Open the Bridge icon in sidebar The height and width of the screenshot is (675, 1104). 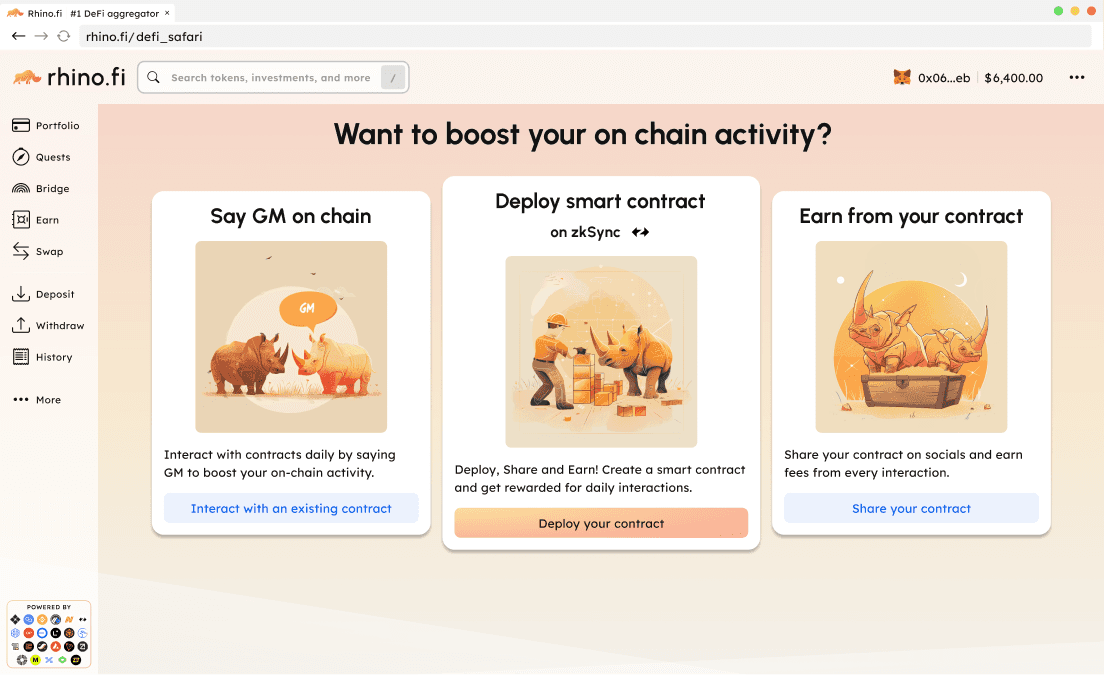pos(20,189)
